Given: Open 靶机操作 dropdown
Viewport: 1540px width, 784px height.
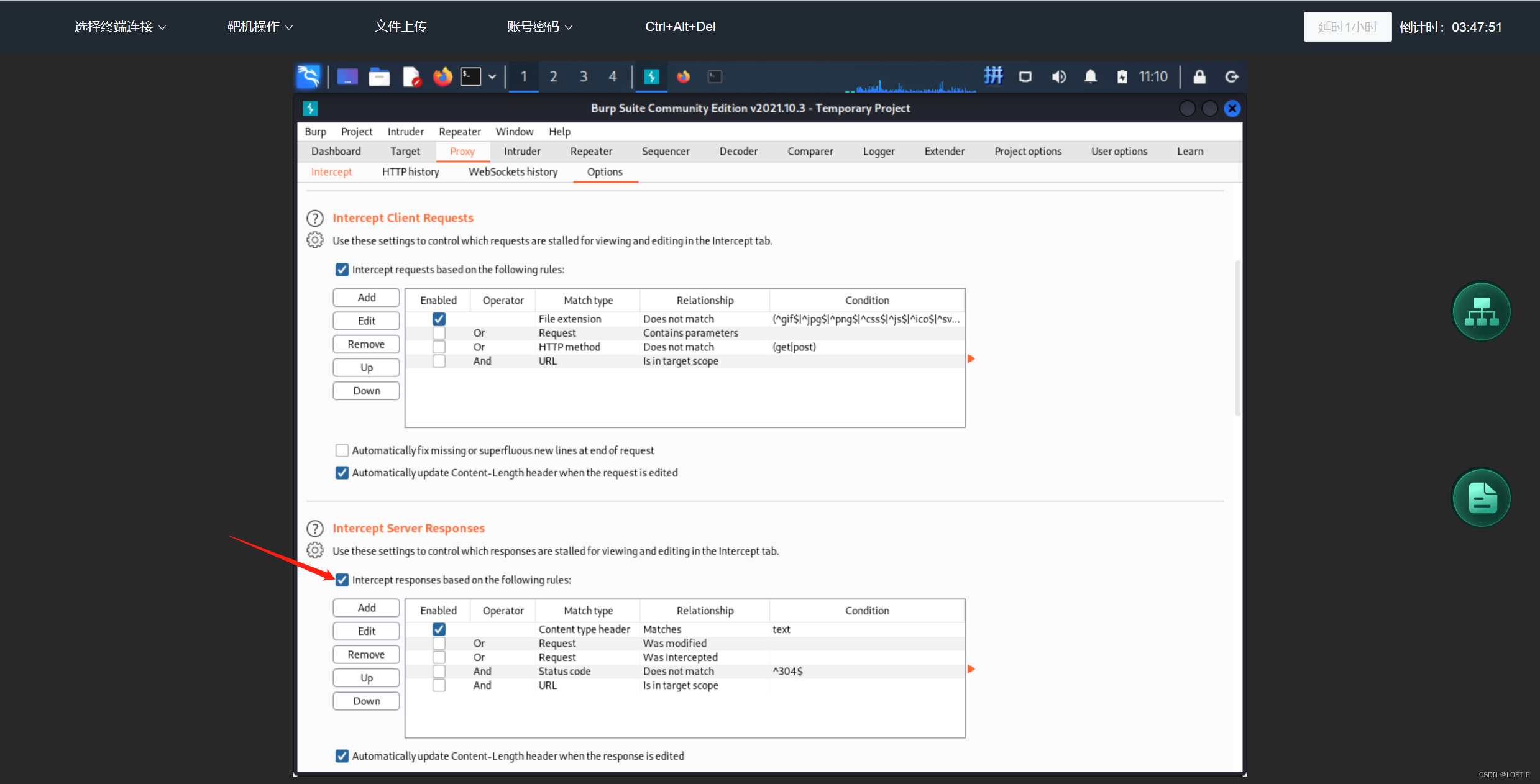Looking at the screenshot, I should point(260,27).
